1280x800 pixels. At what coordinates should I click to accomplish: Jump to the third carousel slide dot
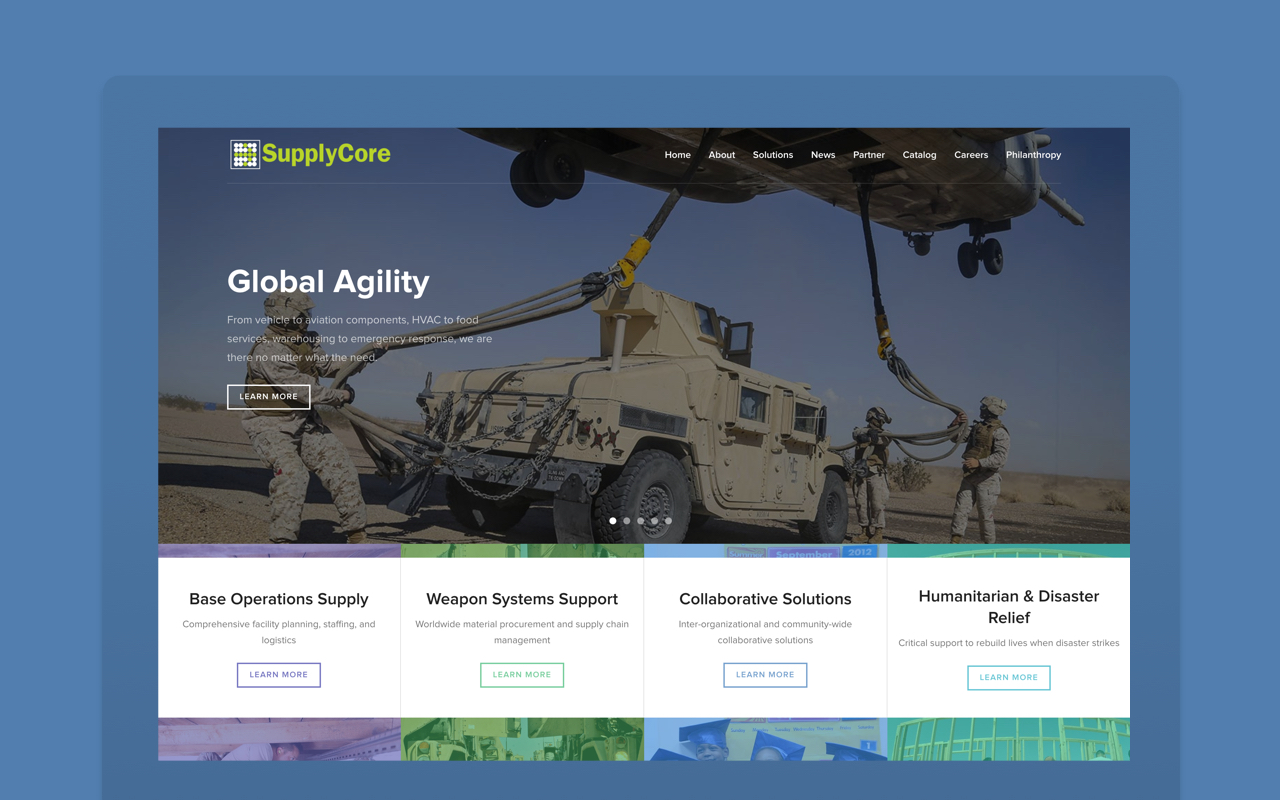[641, 521]
